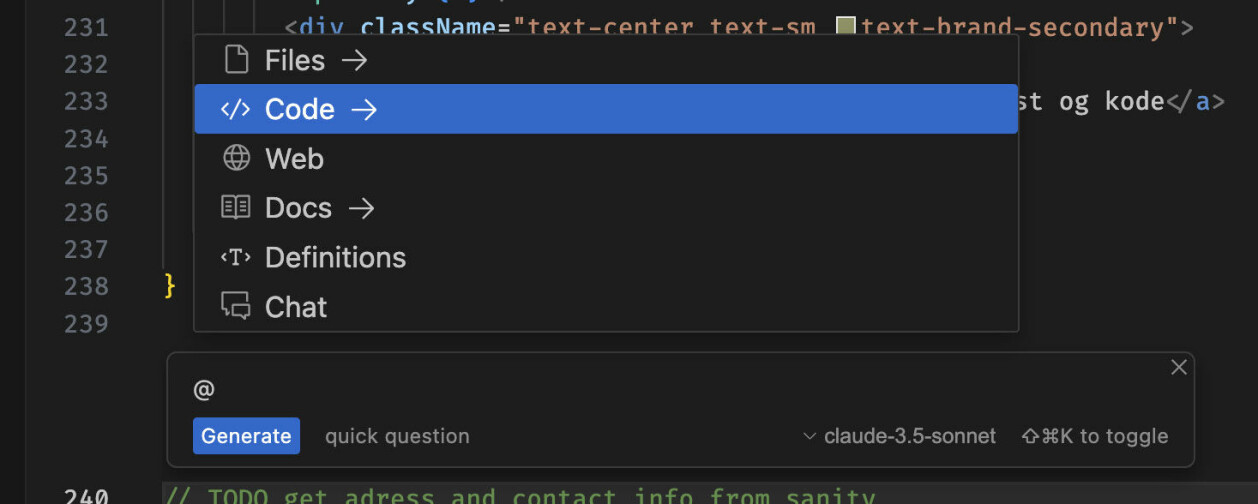The width and height of the screenshot is (1258, 504).
Task: Select the Definitions menu entry
Action: [606, 257]
